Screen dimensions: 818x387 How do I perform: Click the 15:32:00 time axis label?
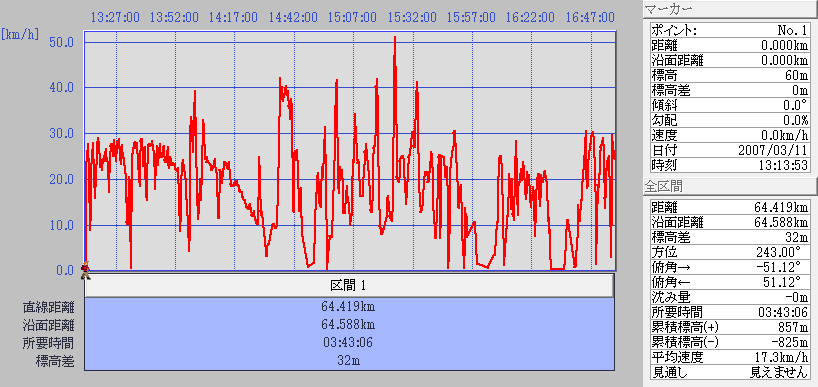click(x=412, y=17)
